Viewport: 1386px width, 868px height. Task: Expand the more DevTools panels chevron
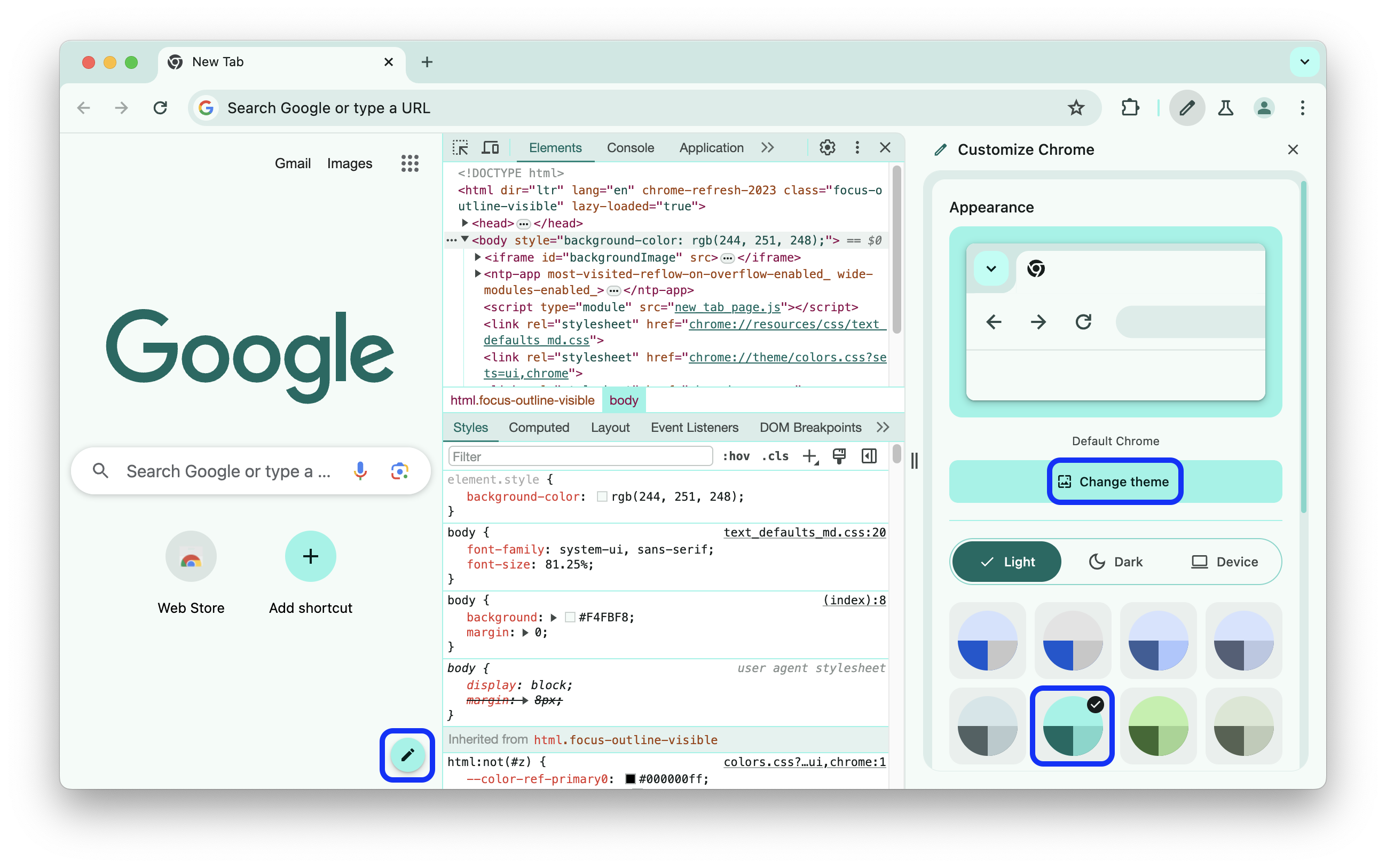[770, 148]
